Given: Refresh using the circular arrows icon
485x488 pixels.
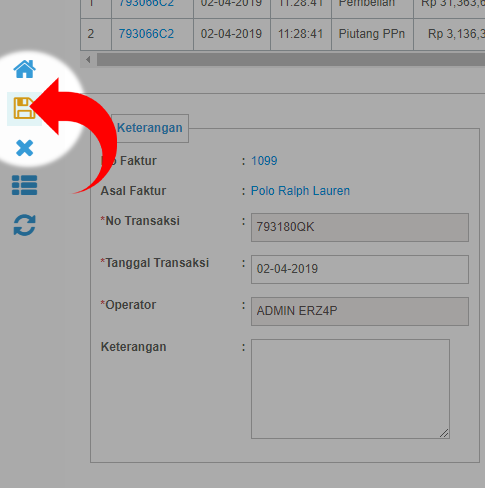Looking at the screenshot, I should (24, 225).
